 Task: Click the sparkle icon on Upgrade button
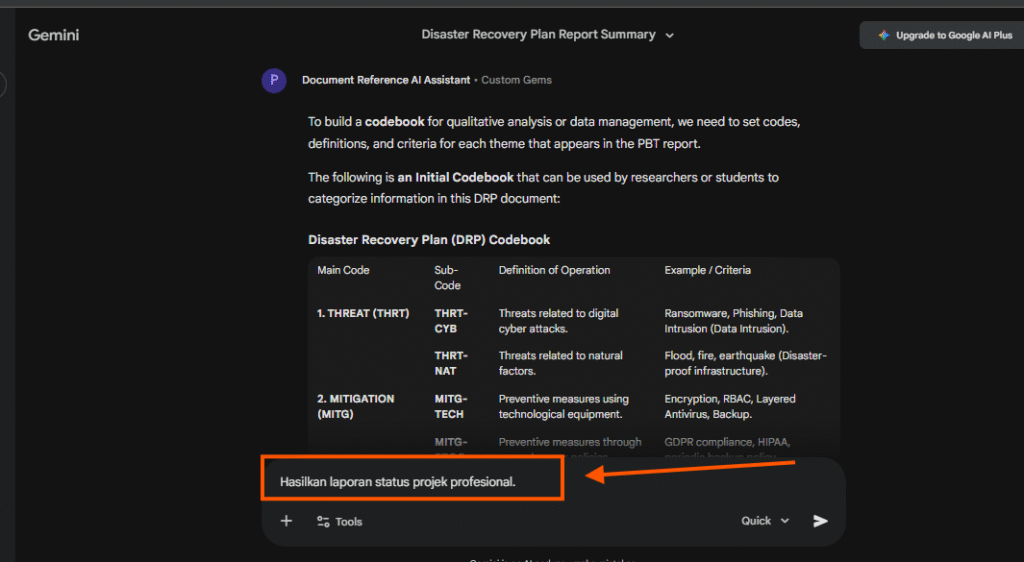pyautogui.click(x=883, y=35)
